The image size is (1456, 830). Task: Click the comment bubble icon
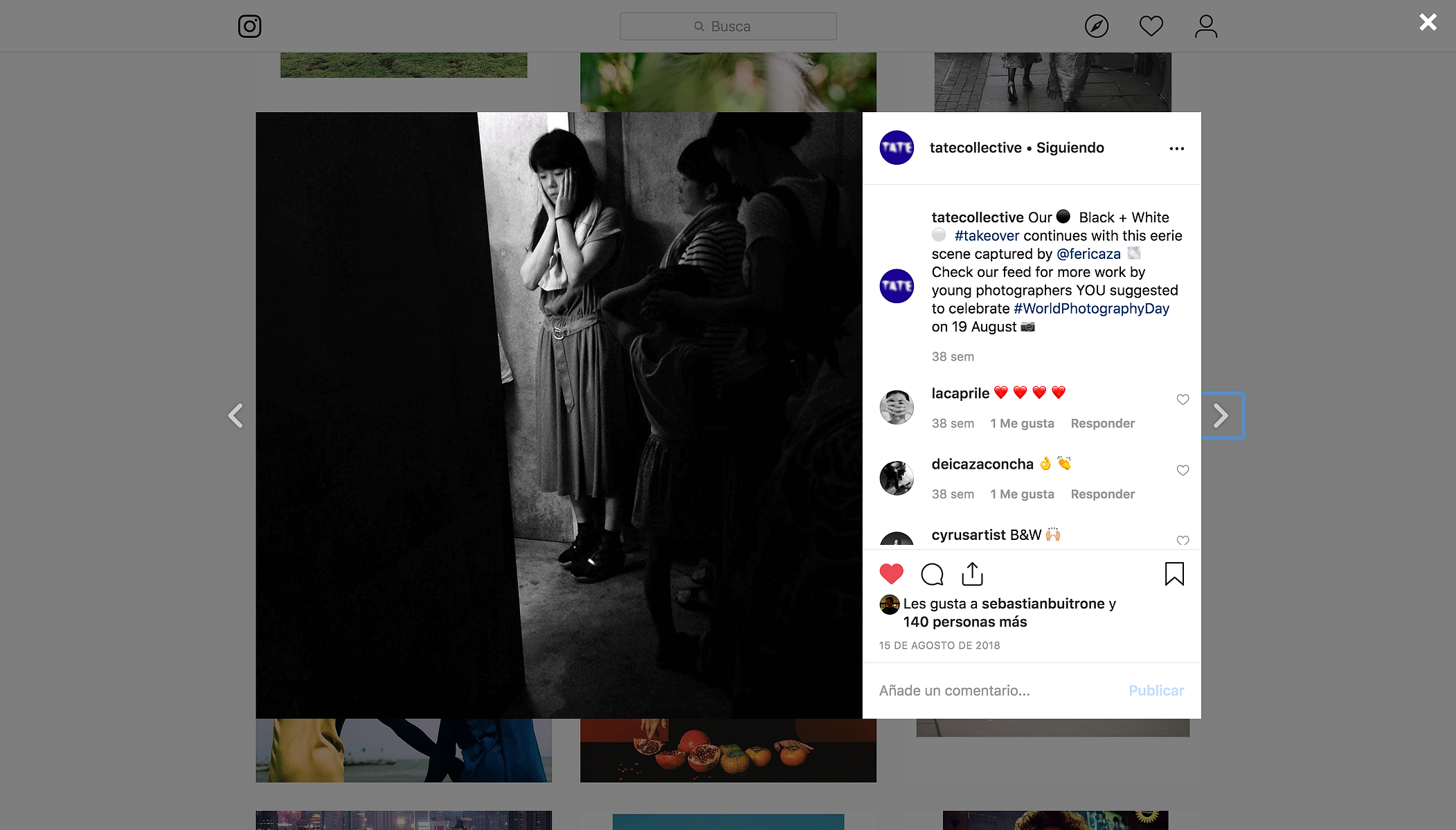tap(932, 574)
